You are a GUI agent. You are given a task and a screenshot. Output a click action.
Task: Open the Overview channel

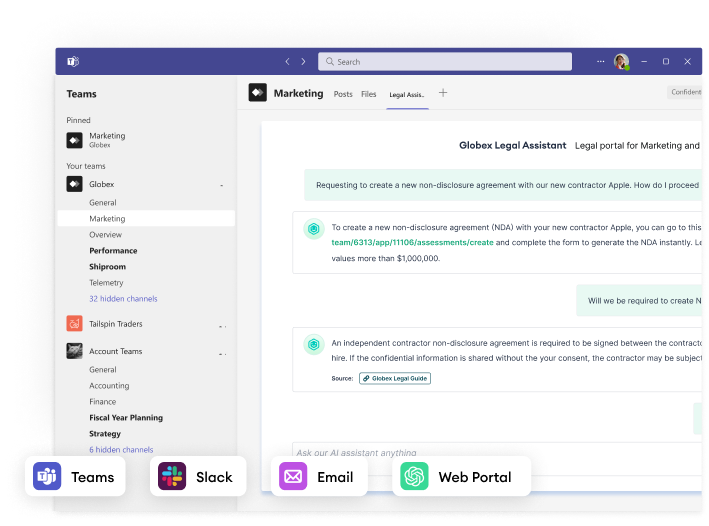(105, 235)
